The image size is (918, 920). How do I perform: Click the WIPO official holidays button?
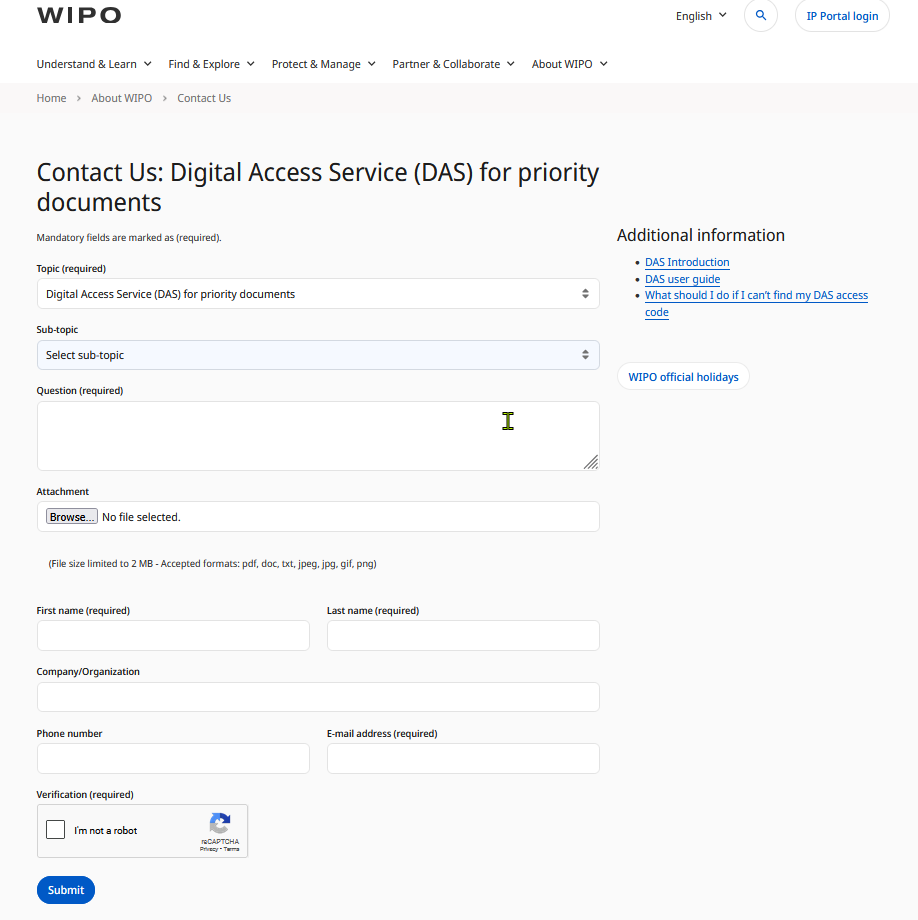point(683,377)
